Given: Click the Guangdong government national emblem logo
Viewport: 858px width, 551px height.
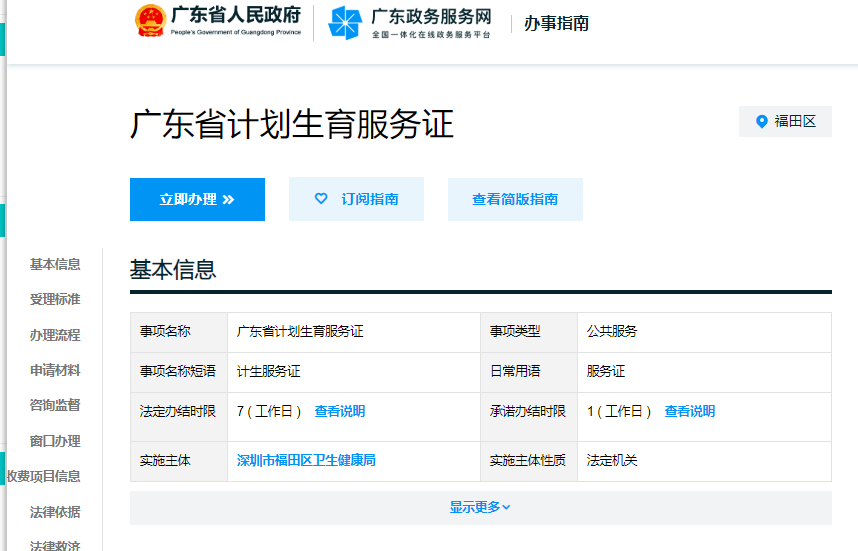Looking at the screenshot, I should tap(150, 21).
